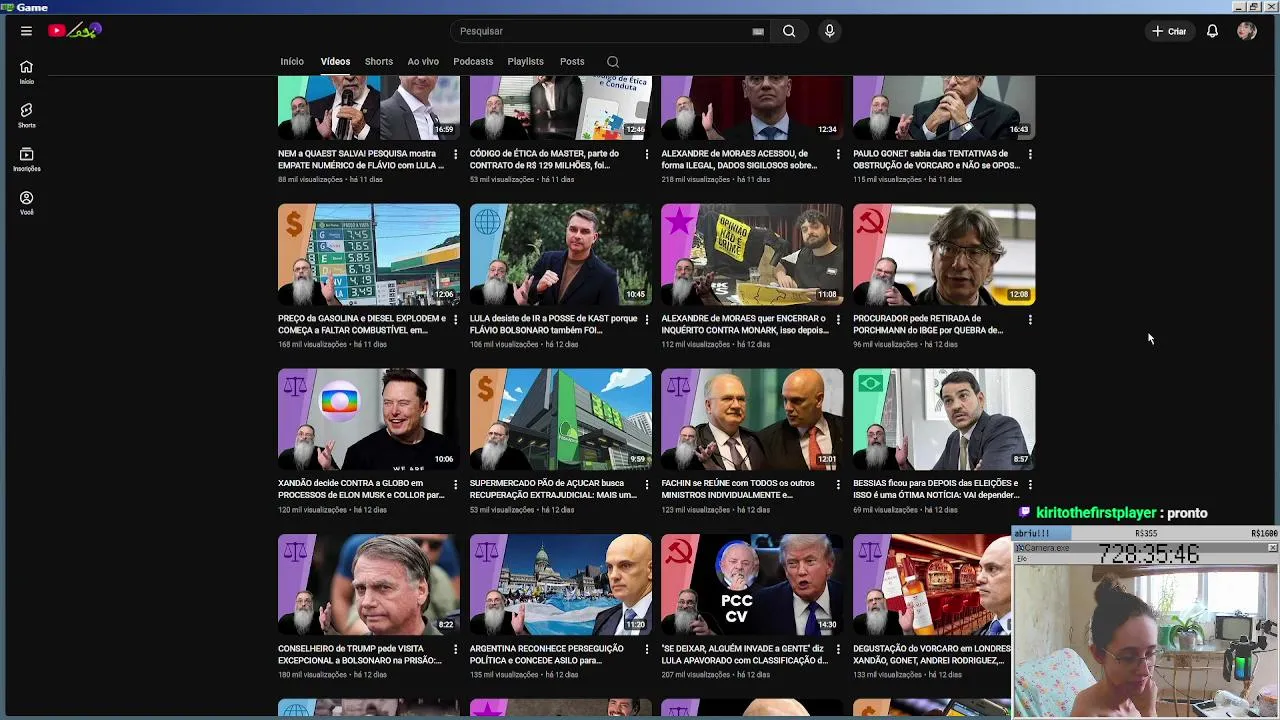Open options for CONSELHEIRO de TRUMP video

[455, 649]
